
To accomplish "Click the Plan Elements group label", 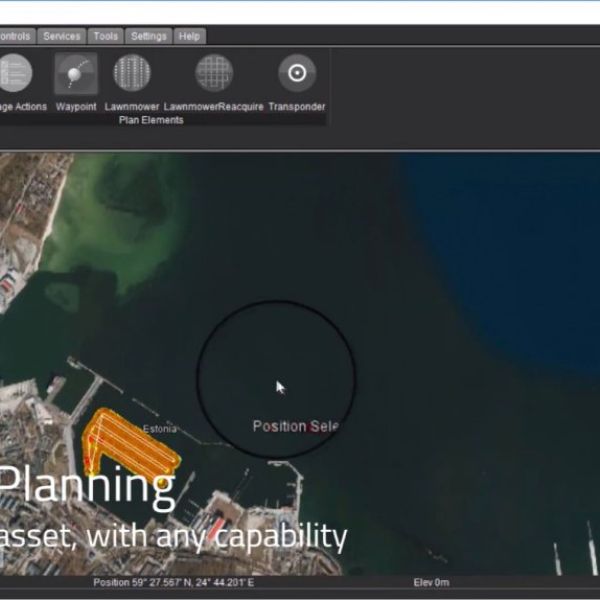I will click(x=151, y=120).
